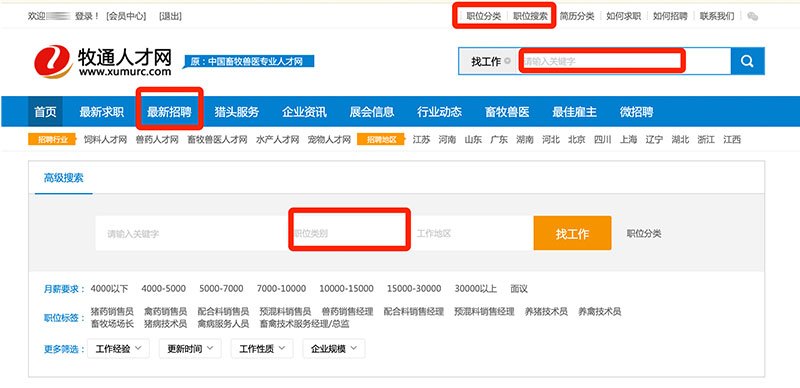Select the 5000-7000 salary filter
This screenshot has width=800, height=388.
click(x=221, y=289)
